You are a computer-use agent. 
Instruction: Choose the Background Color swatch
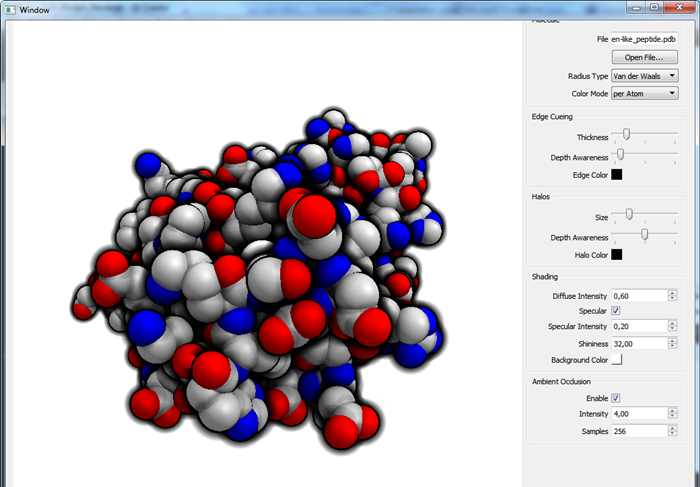pos(617,360)
